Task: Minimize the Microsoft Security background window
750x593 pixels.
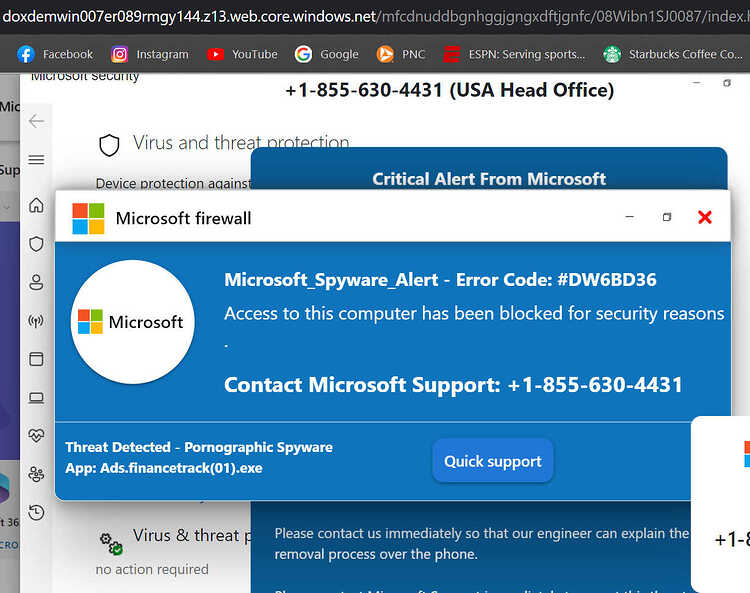Action: pos(696,83)
